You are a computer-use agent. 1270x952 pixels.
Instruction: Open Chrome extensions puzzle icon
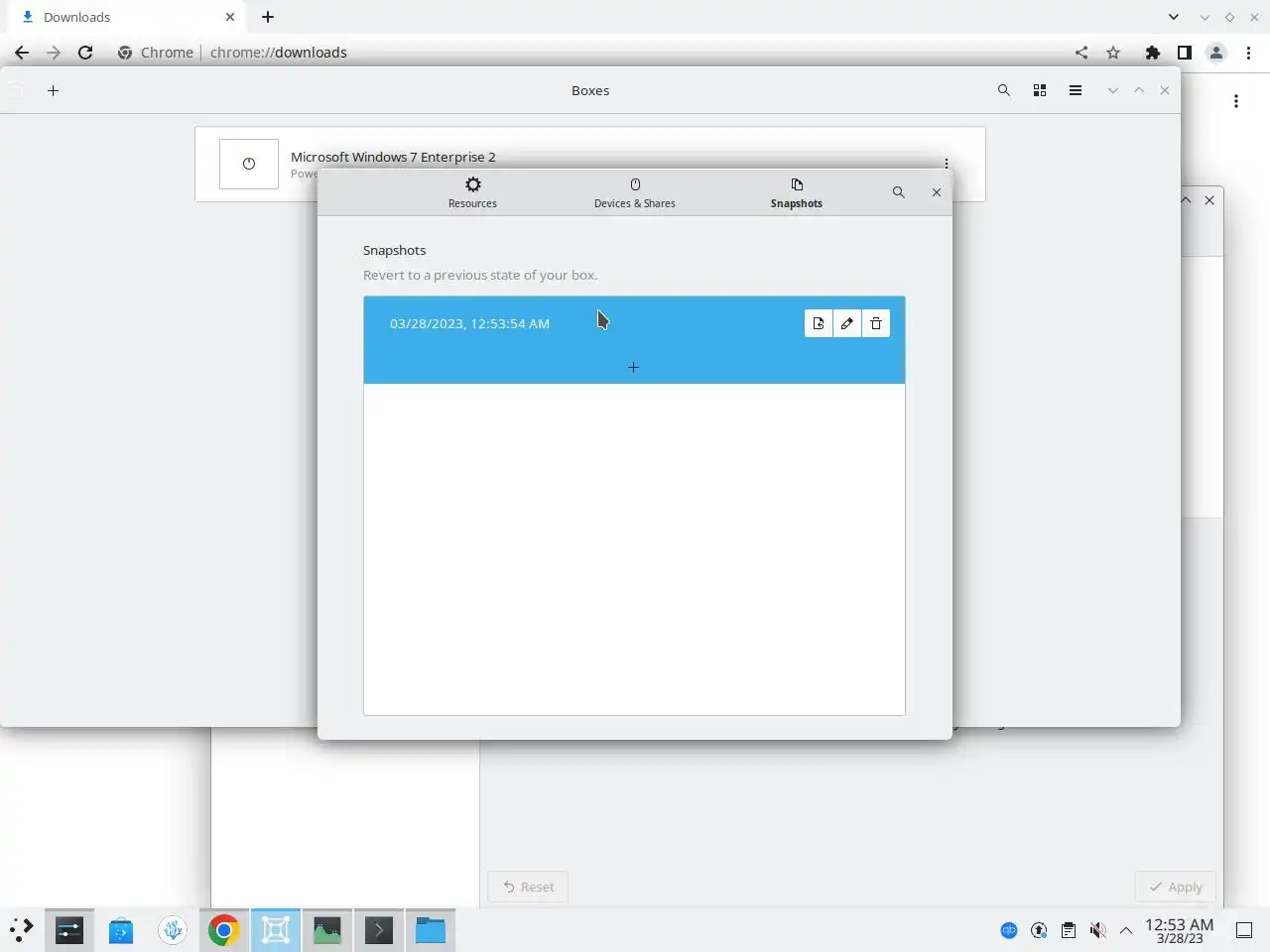tap(1153, 53)
